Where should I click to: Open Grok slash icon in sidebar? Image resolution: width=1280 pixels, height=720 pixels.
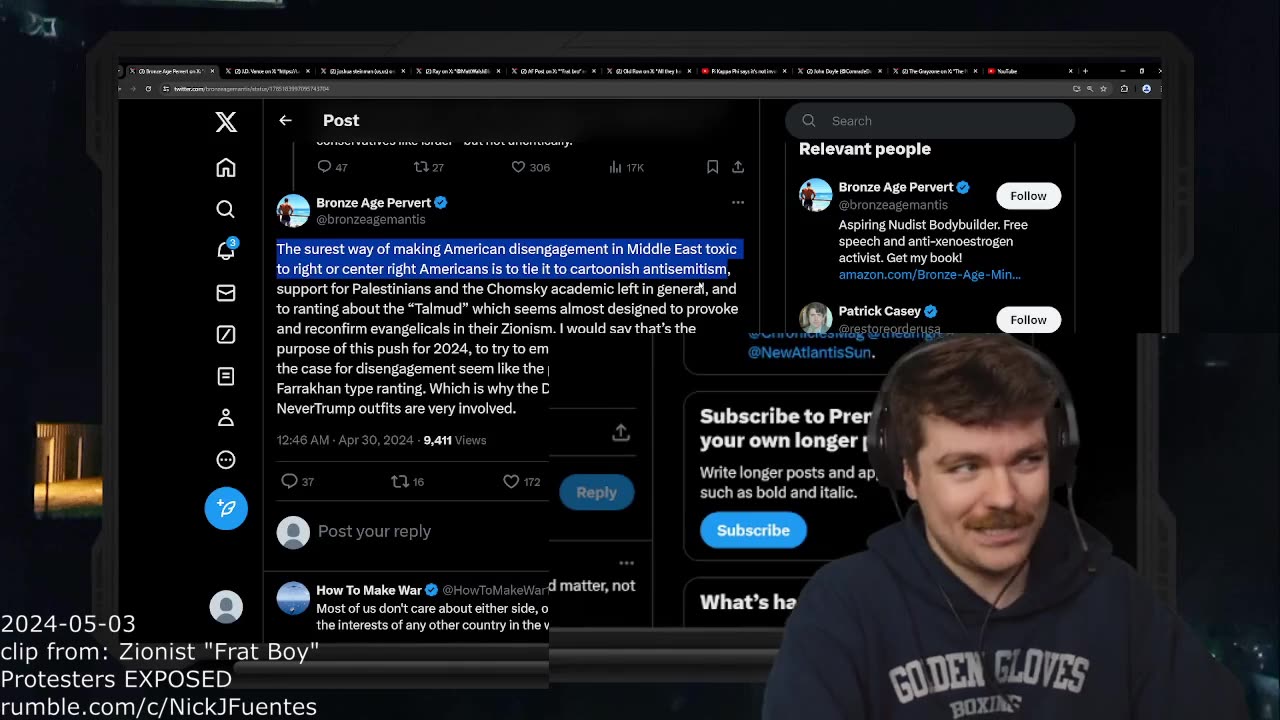[226, 334]
